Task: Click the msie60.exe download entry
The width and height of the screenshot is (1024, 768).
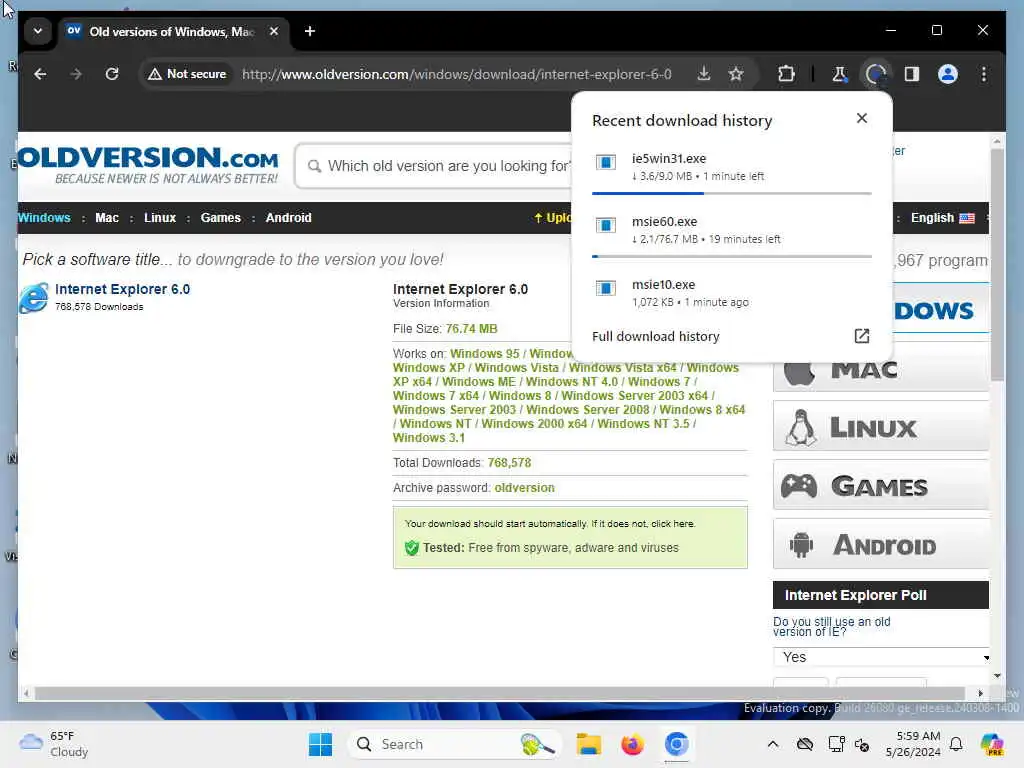Action: (731, 230)
